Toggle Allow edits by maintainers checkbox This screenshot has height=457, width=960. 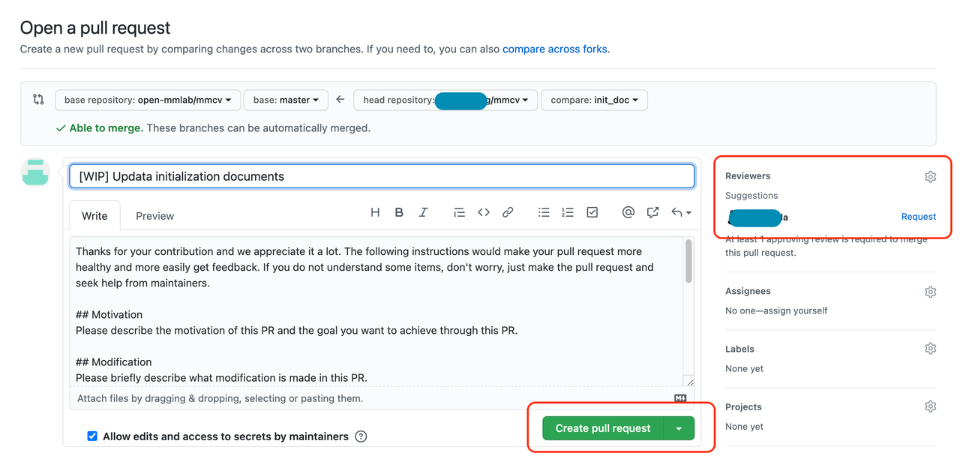coord(93,436)
